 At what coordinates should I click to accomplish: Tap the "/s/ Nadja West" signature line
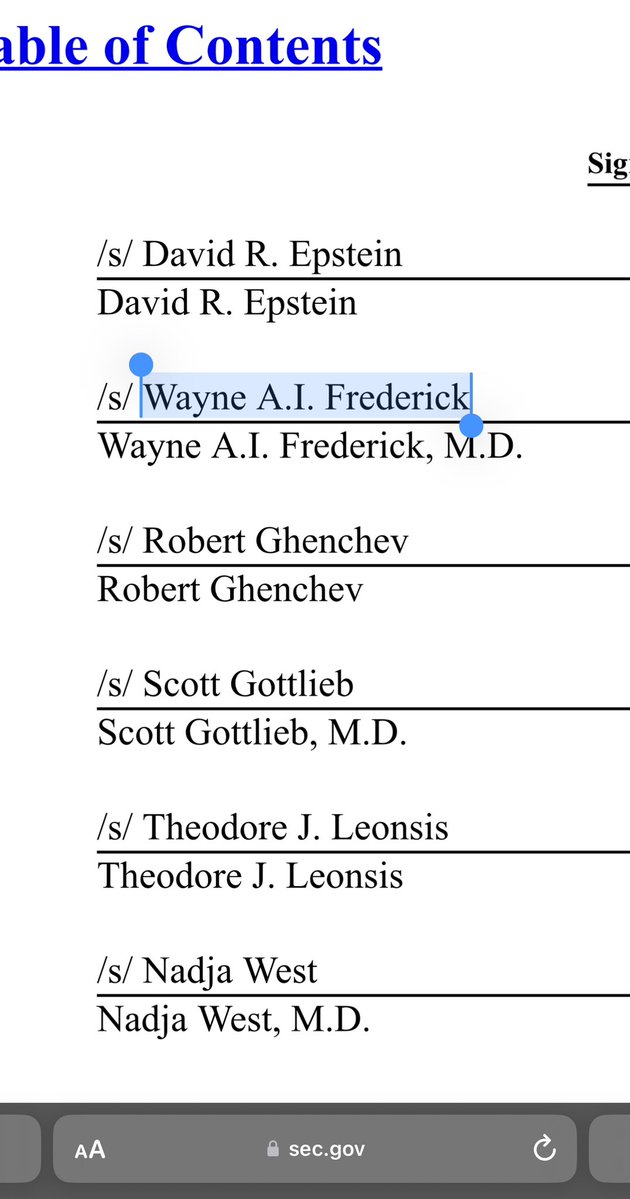click(x=207, y=971)
